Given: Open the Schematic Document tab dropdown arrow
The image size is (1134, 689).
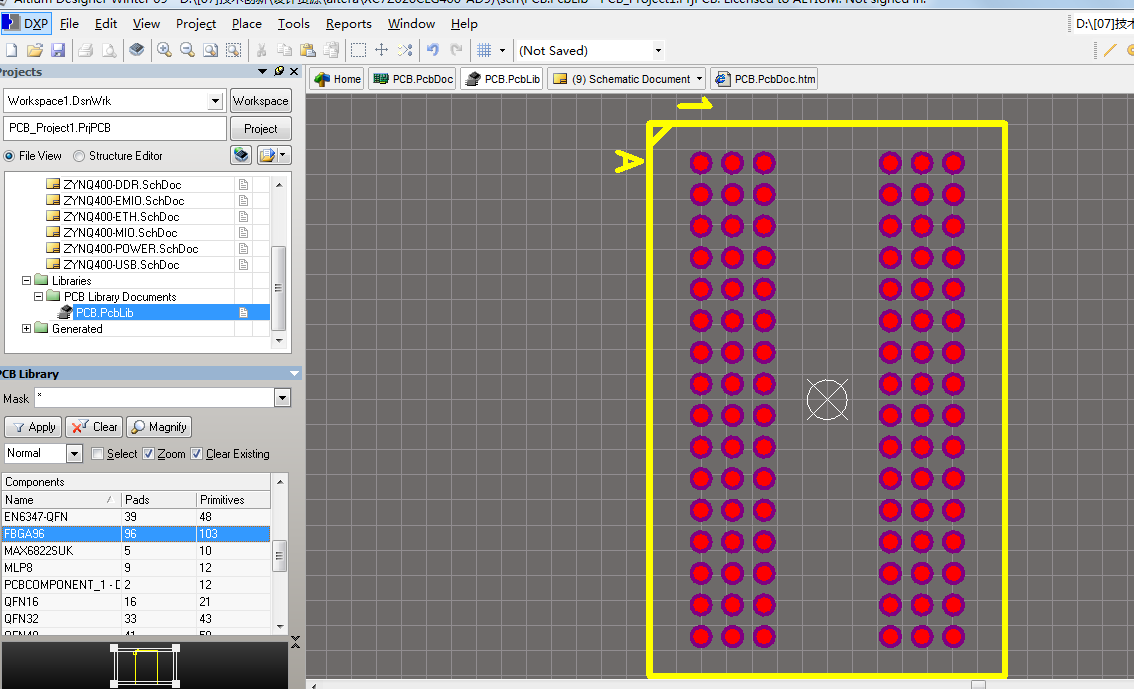Looking at the screenshot, I should click(699, 79).
